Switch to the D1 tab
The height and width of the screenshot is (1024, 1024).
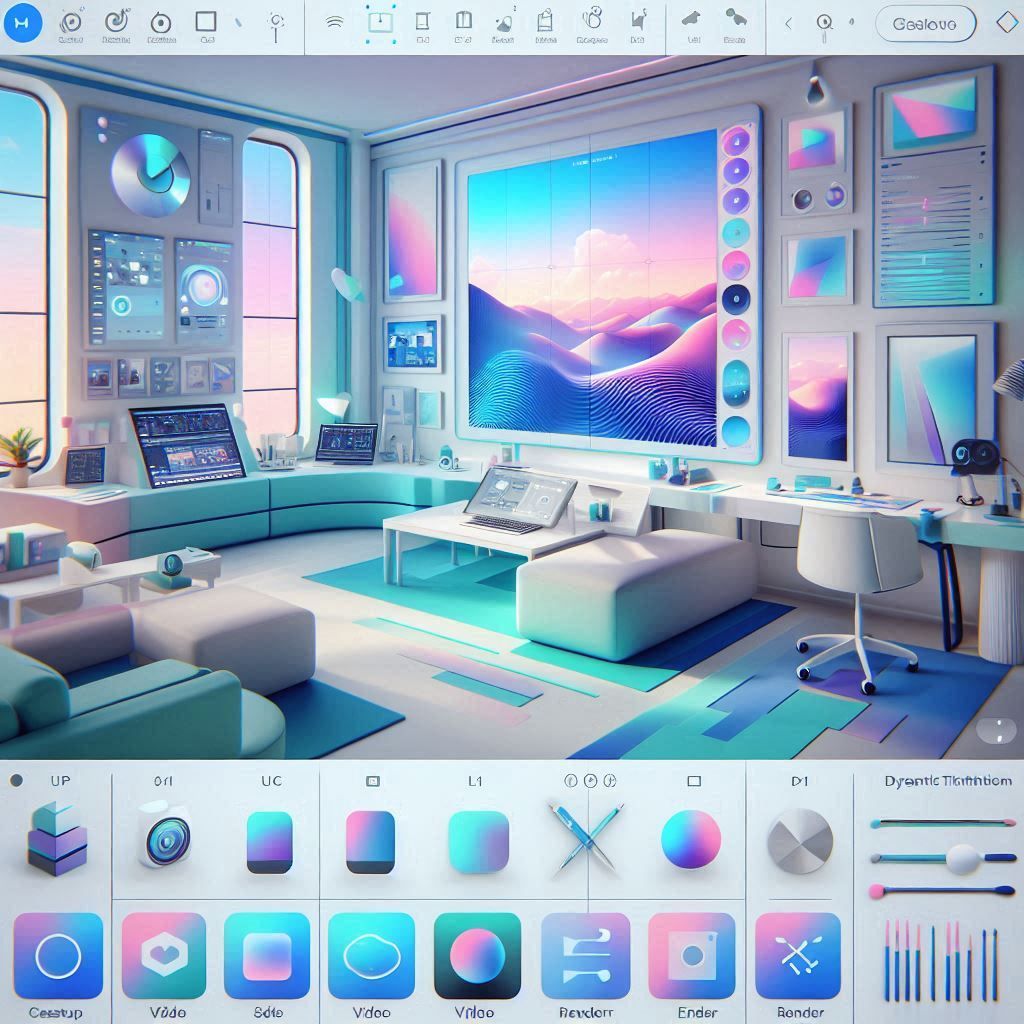[x=800, y=780]
